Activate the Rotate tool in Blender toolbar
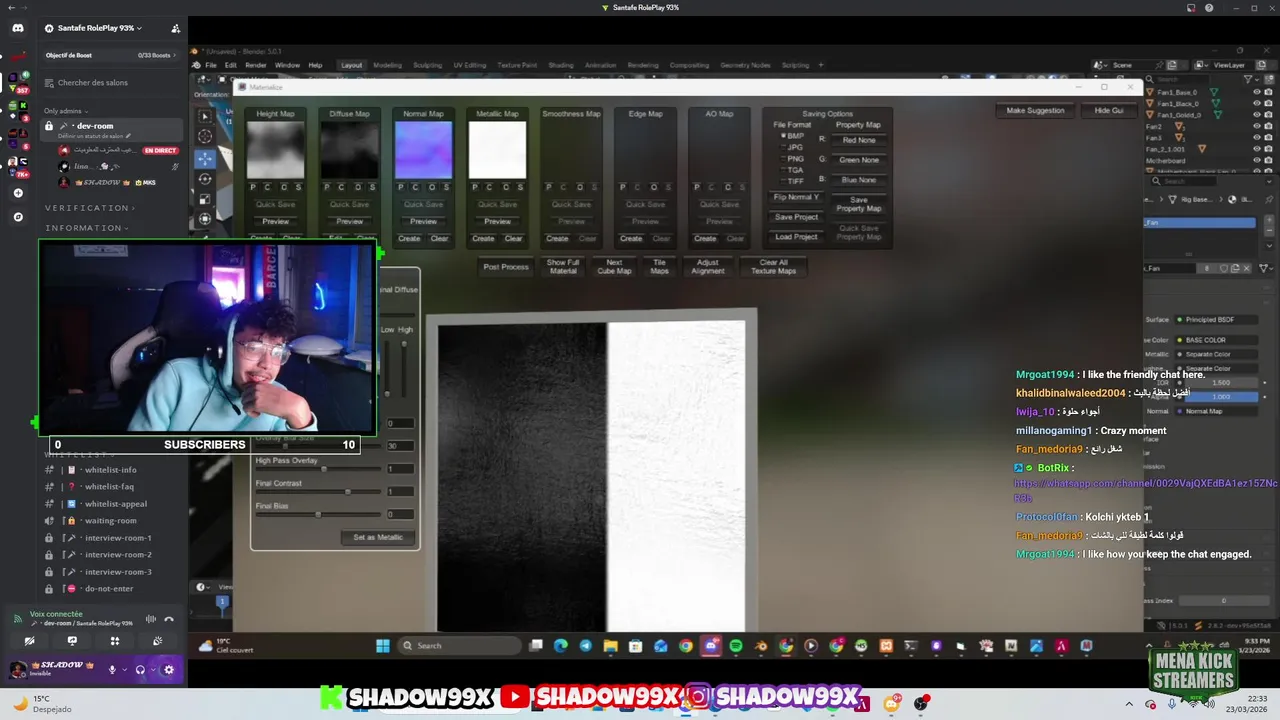 (x=205, y=178)
